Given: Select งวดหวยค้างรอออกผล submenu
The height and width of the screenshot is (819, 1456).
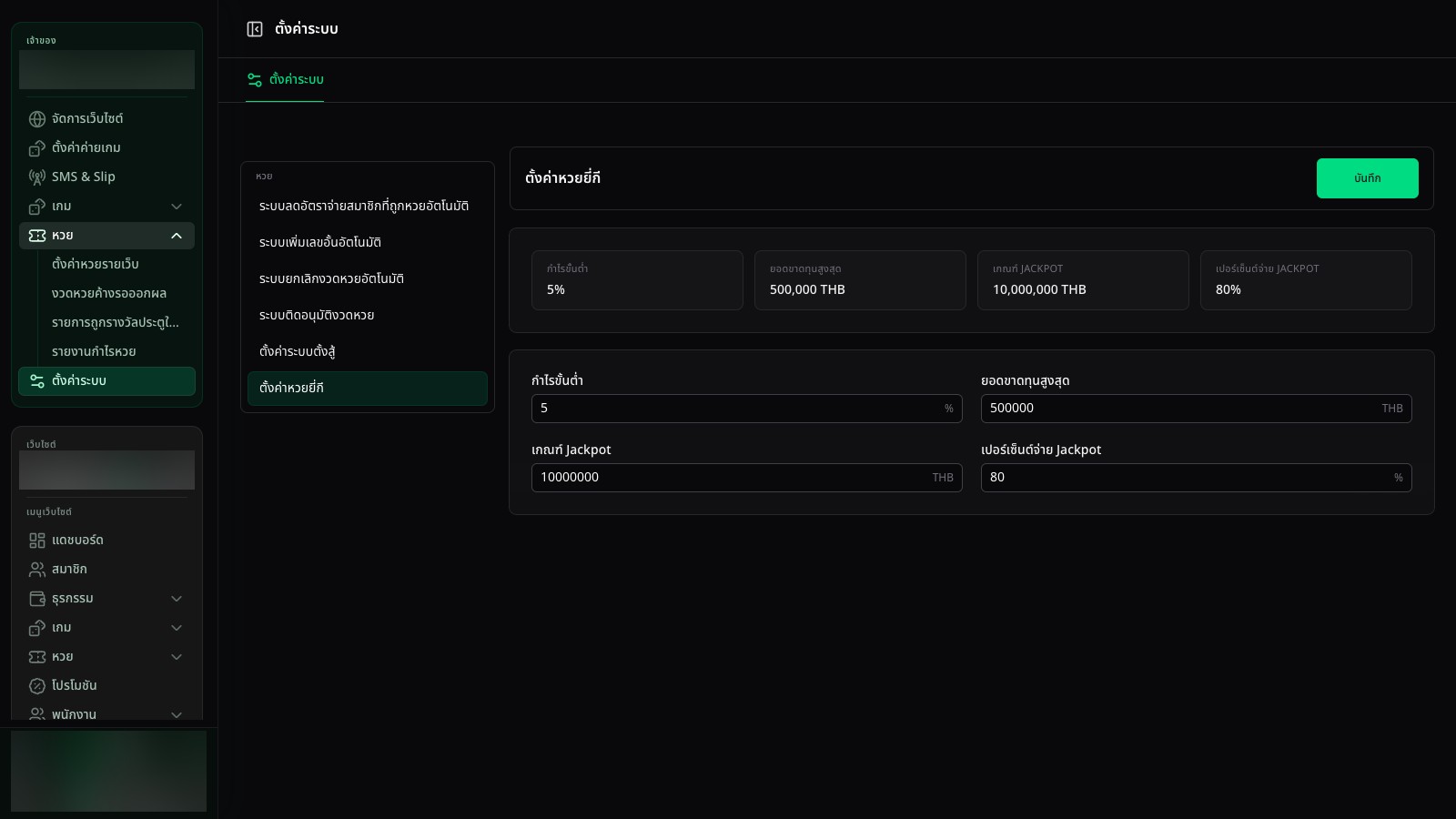Looking at the screenshot, I should (116, 294).
